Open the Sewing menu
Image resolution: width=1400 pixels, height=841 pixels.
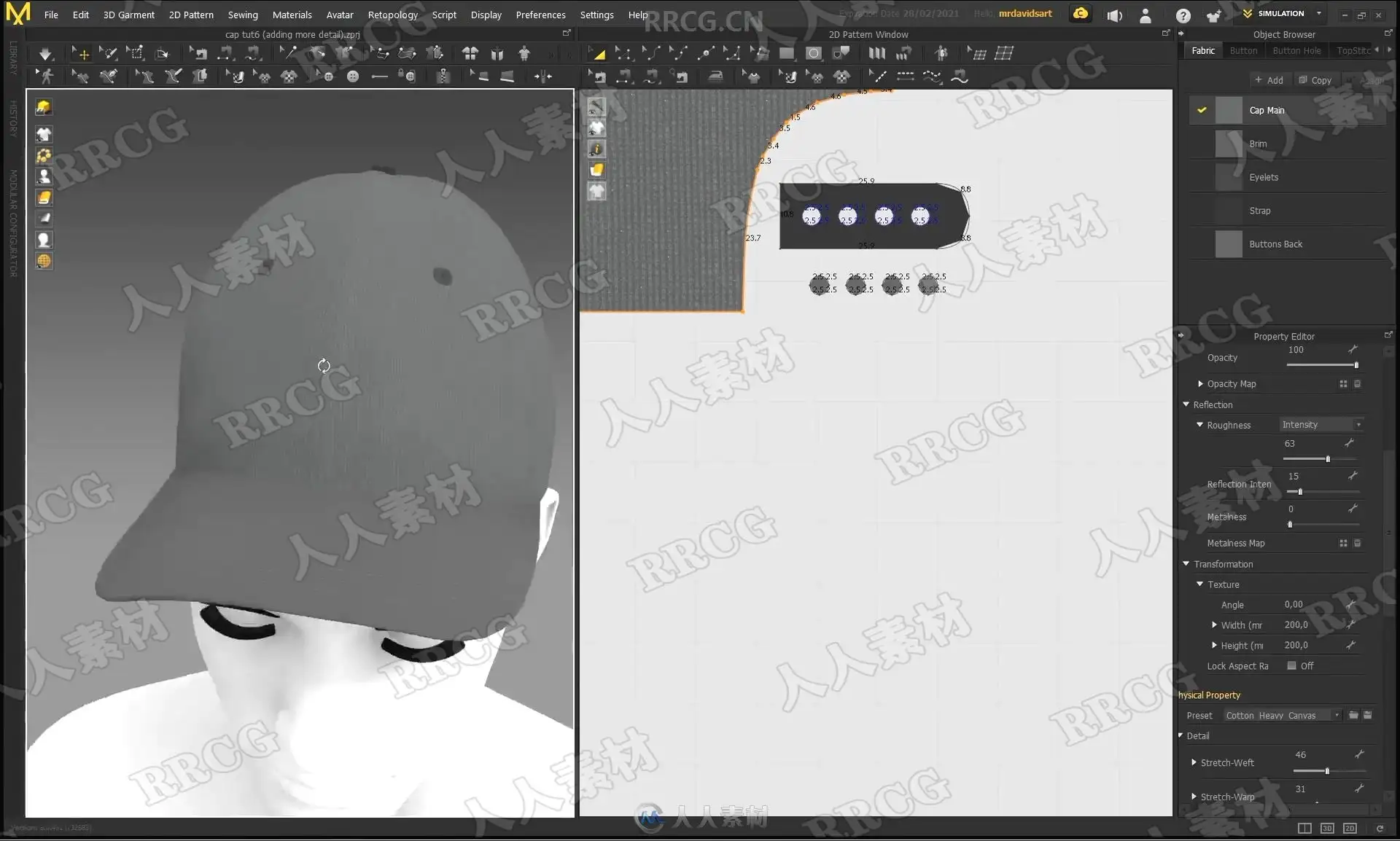point(243,15)
